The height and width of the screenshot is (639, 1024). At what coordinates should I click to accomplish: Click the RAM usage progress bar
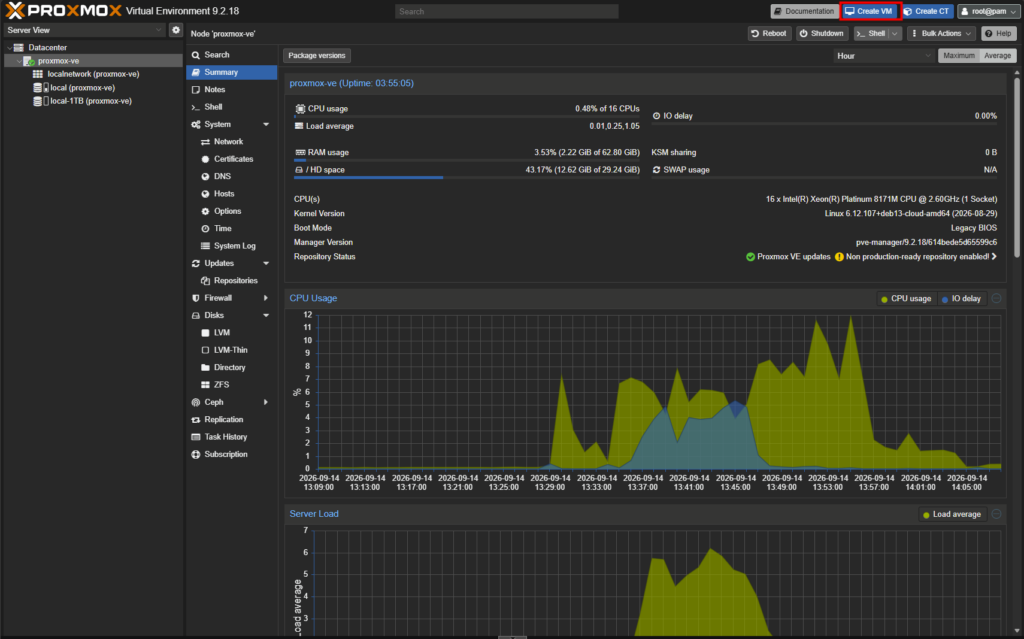coord(467,160)
